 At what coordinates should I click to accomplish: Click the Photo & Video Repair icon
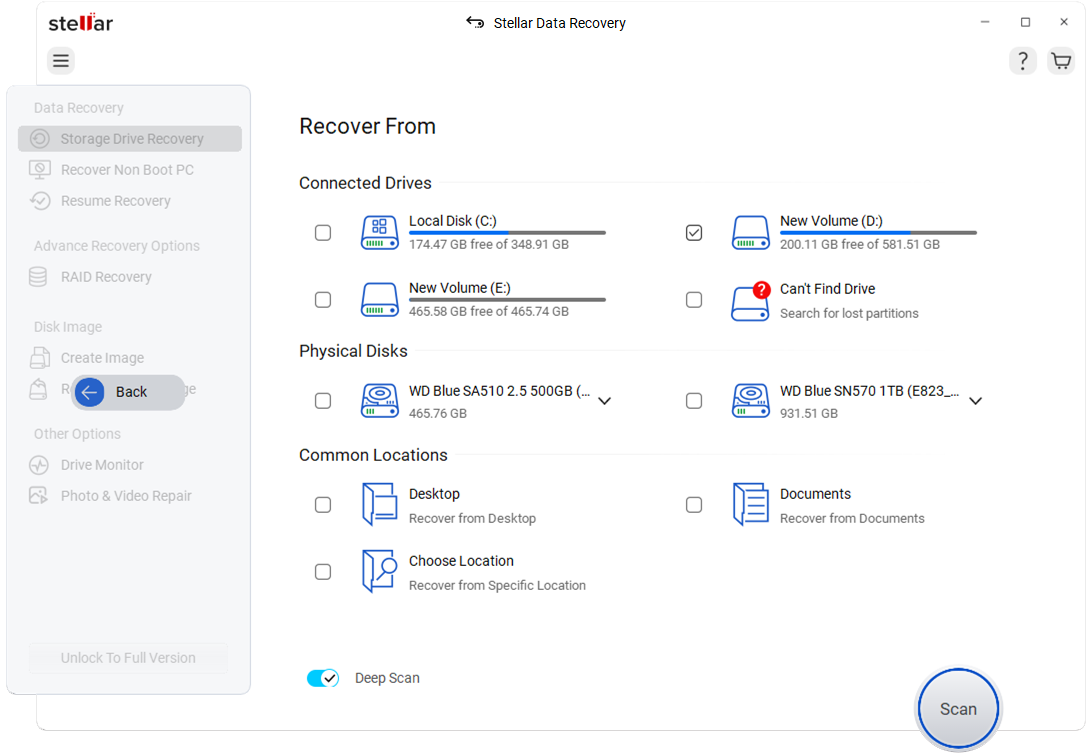[38, 495]
